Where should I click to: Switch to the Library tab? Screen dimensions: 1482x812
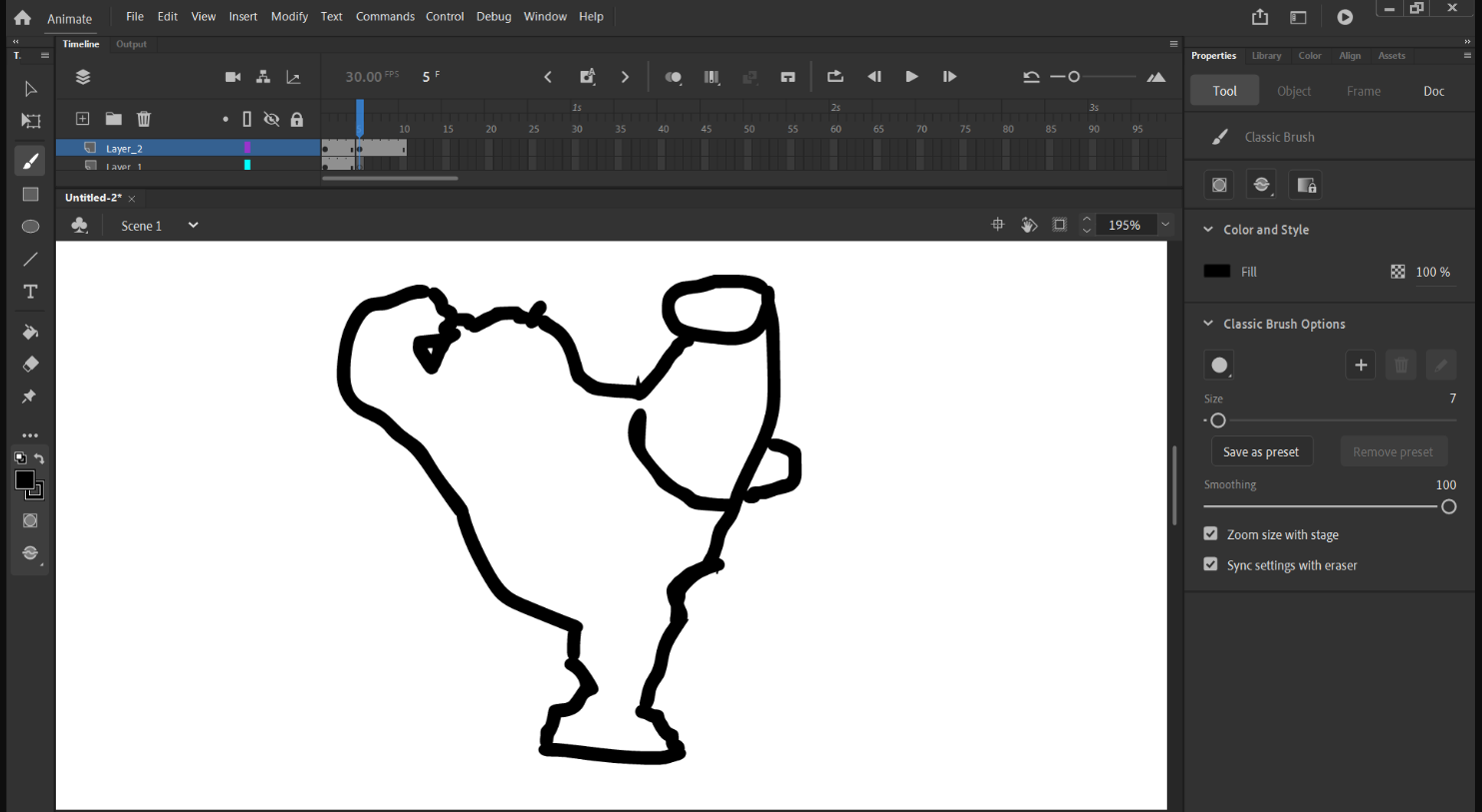[x=1266, y=56]
